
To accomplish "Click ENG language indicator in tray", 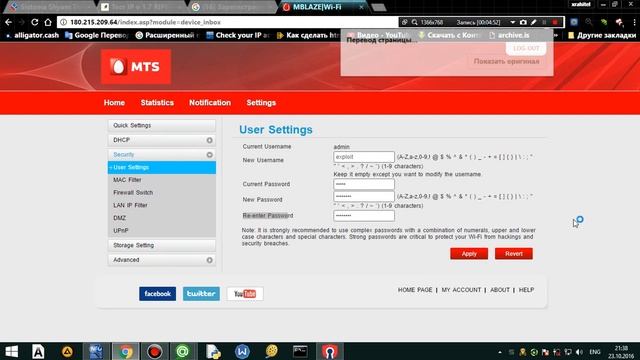I will [x=595, y=352].
